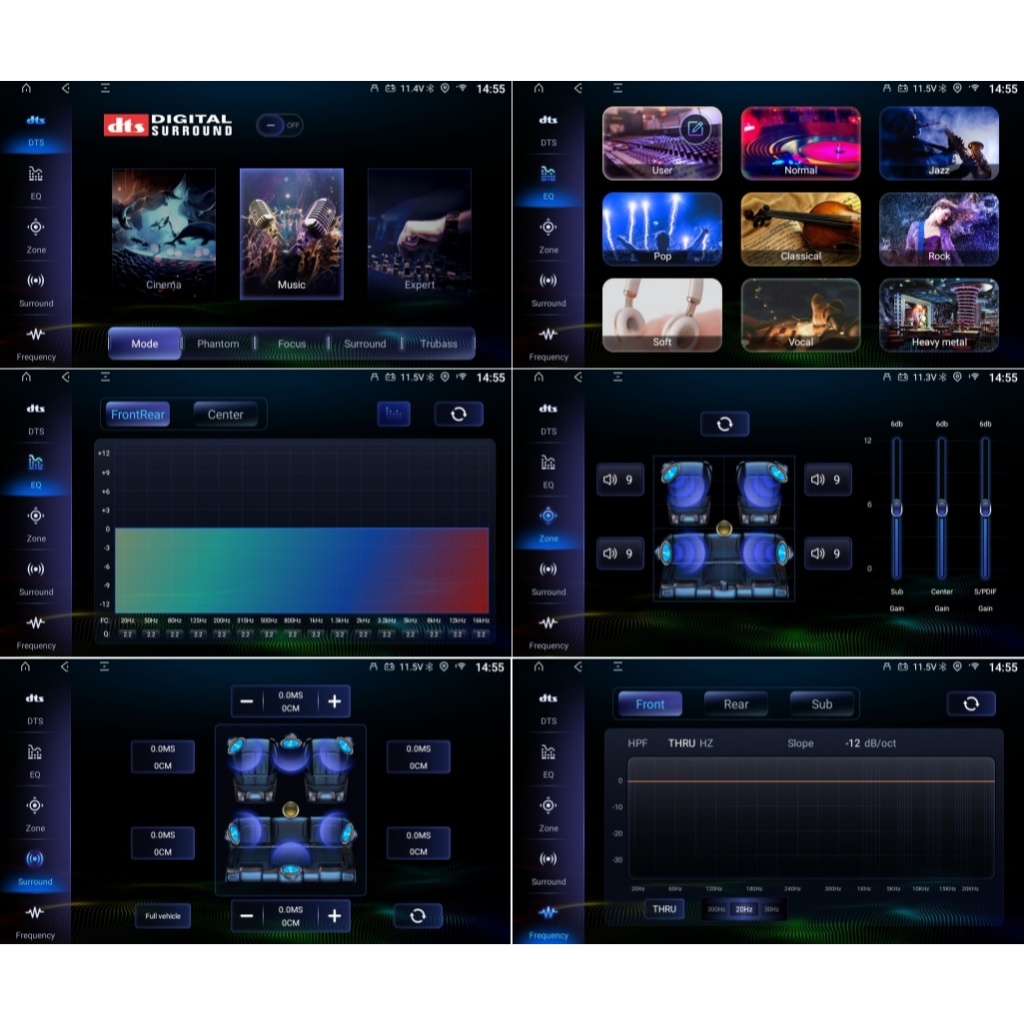Select the highlighted Frequency waveform sidebar icon
Screen dimensions: 1024x1024
(548, 912)
